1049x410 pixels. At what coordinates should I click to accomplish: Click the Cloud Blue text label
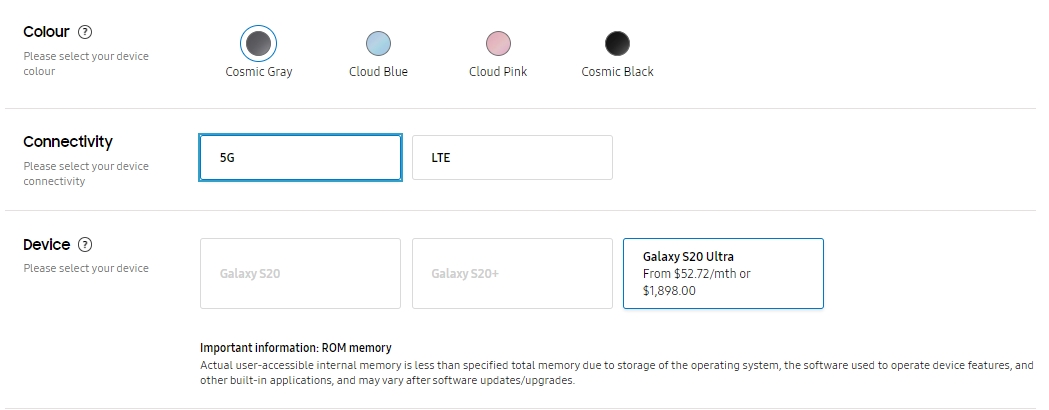click(x=378, y=72)
